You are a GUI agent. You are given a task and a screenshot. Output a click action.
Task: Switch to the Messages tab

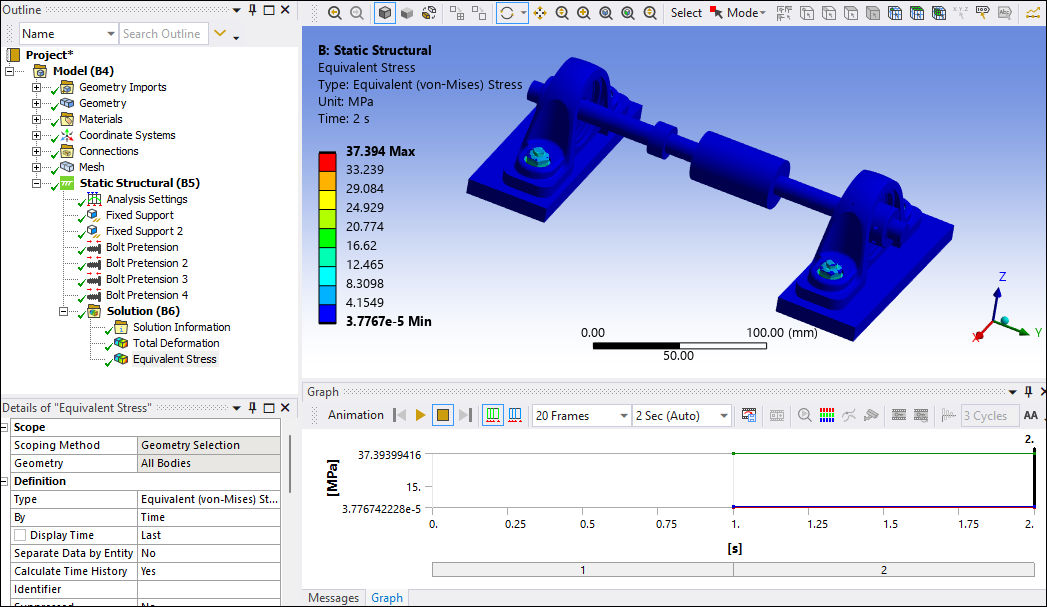333,598
